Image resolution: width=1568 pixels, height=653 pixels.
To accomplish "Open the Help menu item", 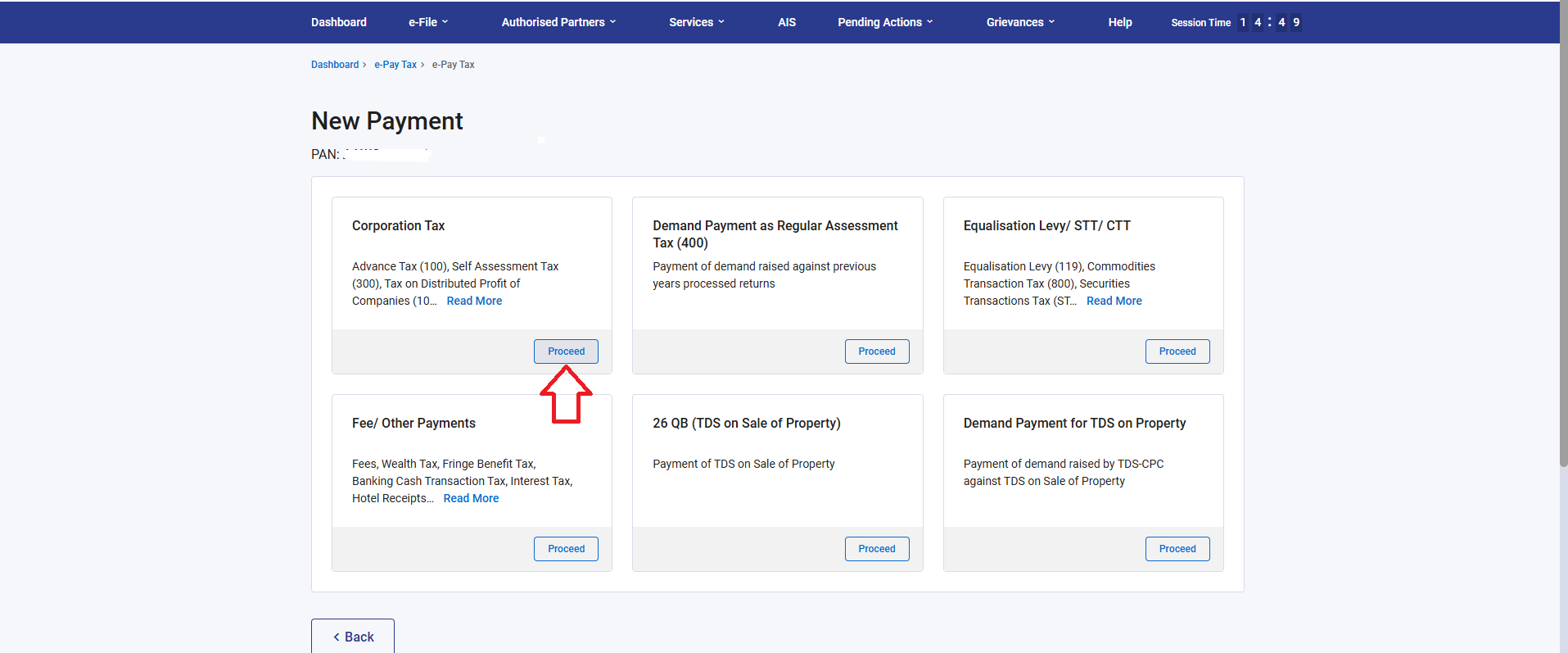I will click(1120, 22).
